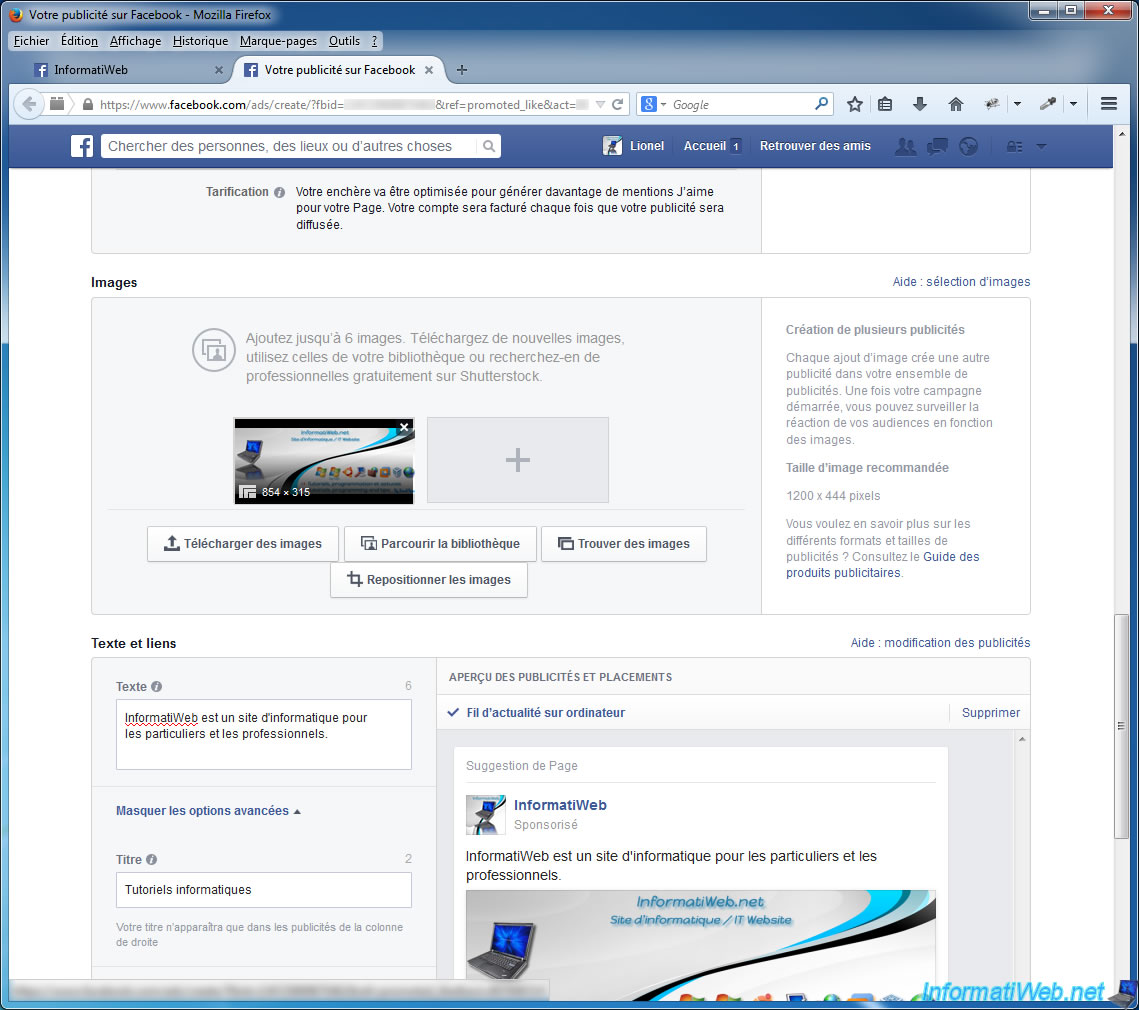Image resolution: width=1139 pixels, height=1010 pixels.
Task: Click the Titre field with Tutoriels informatiques
Action: point(264,890)
